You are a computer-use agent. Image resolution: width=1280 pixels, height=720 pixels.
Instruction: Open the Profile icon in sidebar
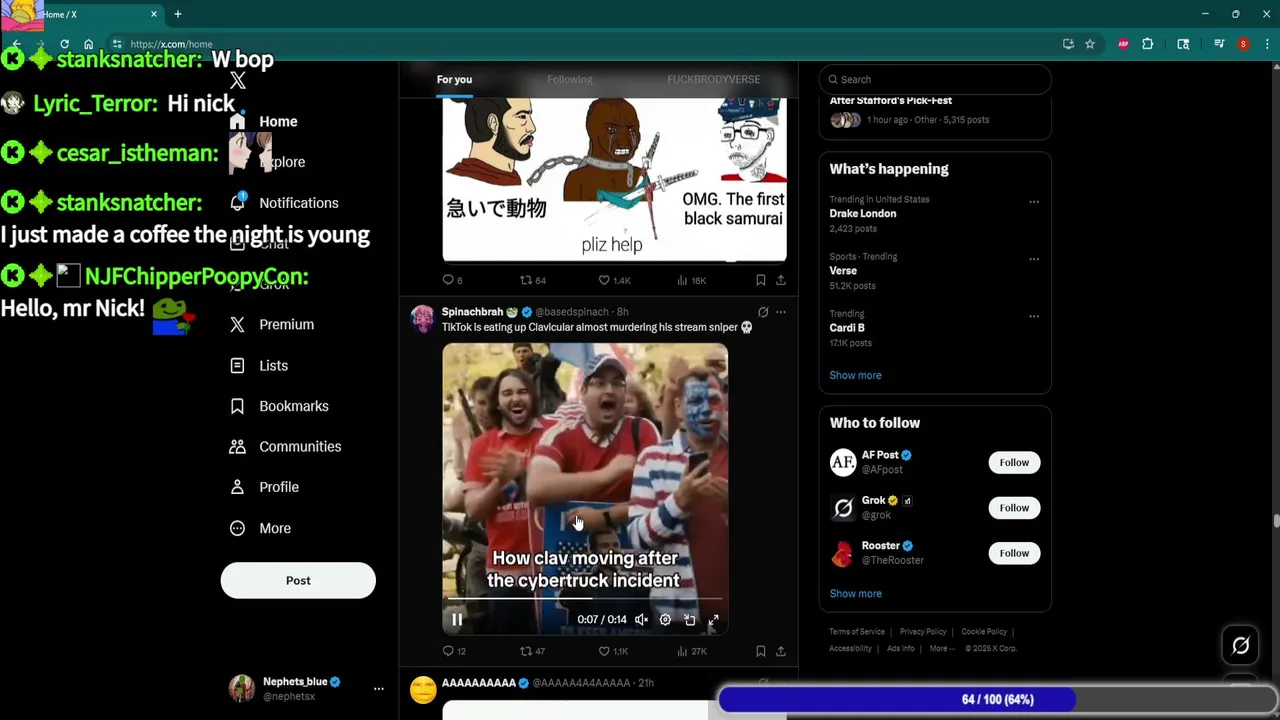click(x=237, y=487)
